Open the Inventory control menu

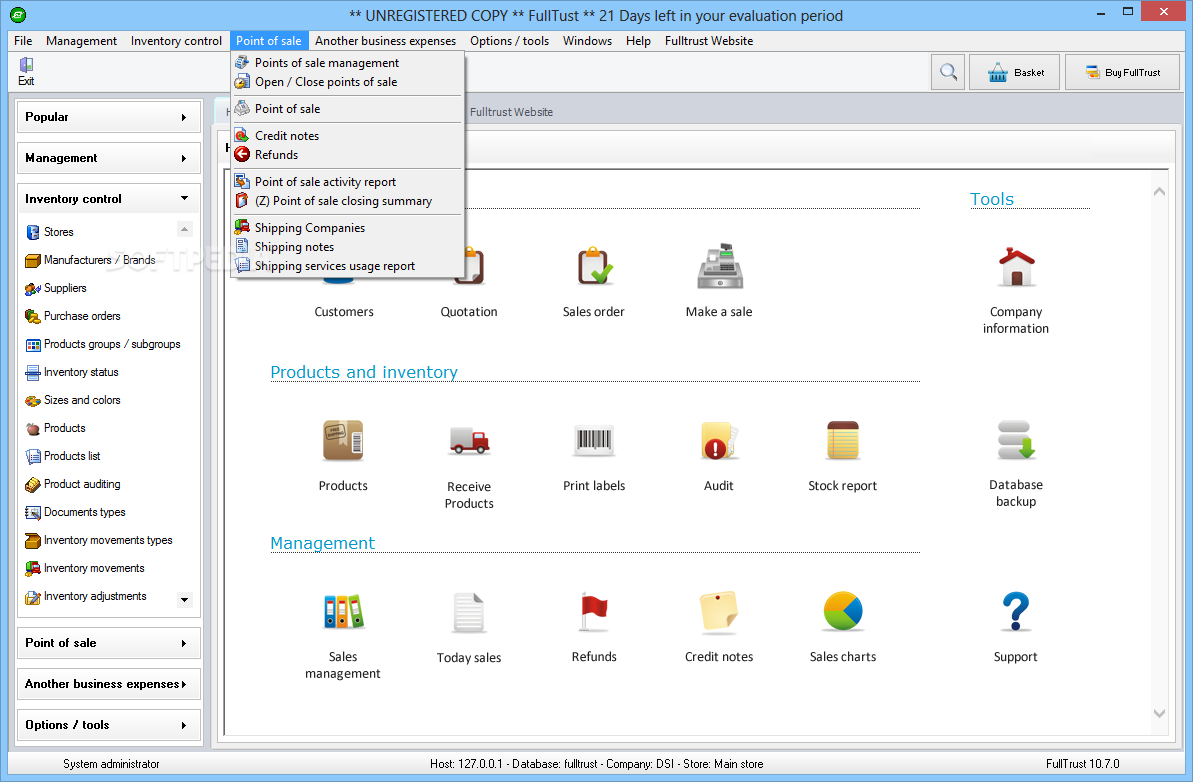[176, 41]
